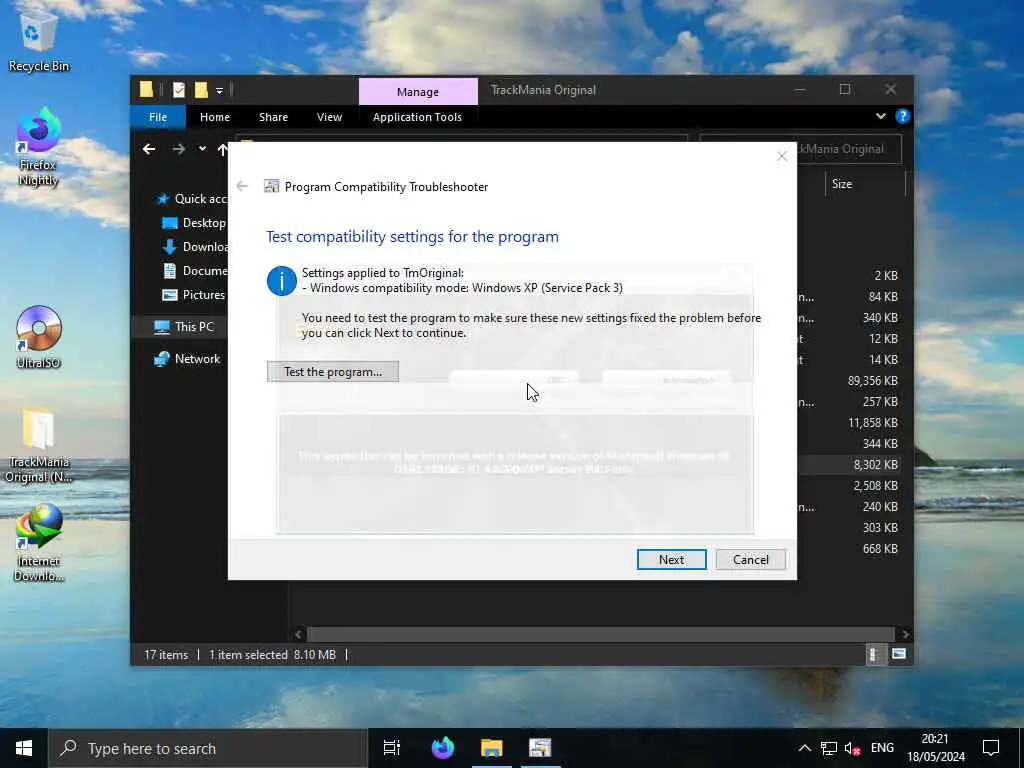
Task: Click the properties quick access toolbar icon
Action: coord(178,90)
